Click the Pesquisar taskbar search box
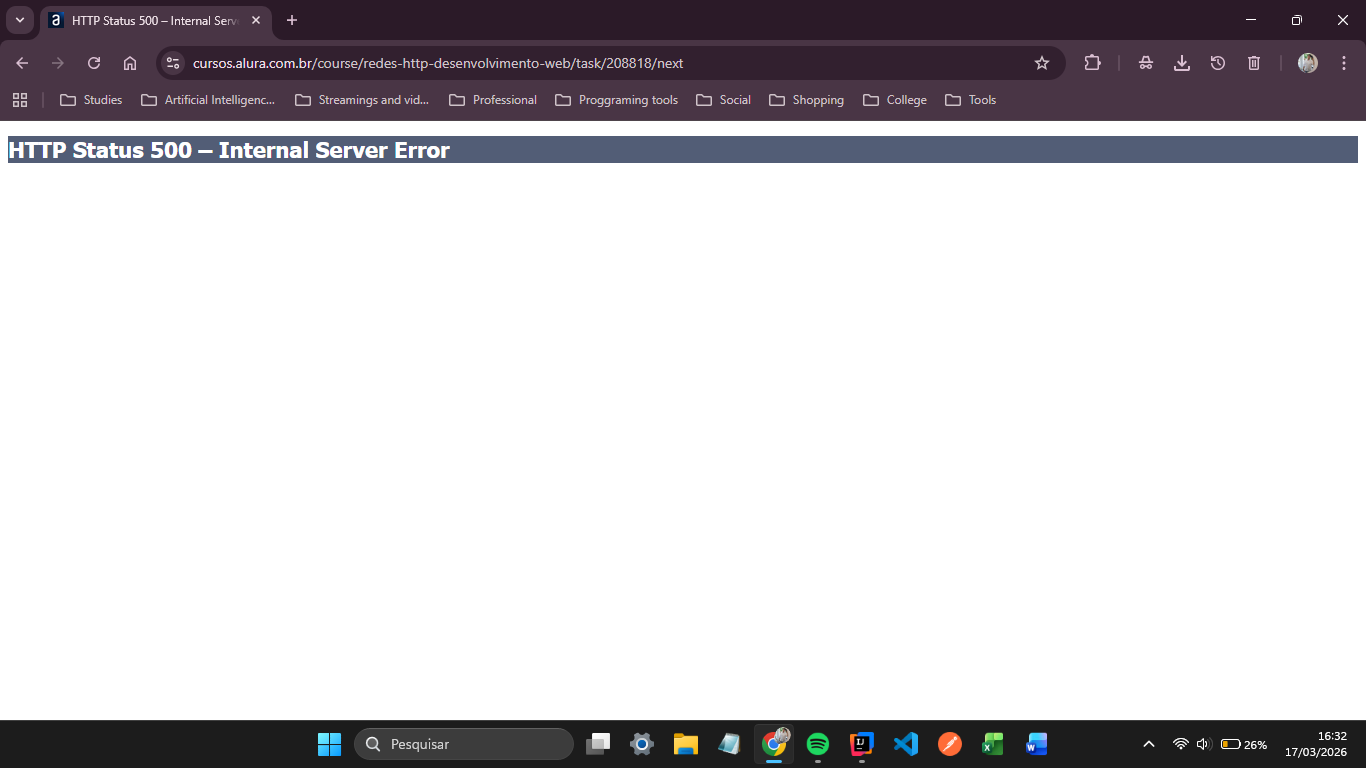The image size is (1366, 768). 464,744
